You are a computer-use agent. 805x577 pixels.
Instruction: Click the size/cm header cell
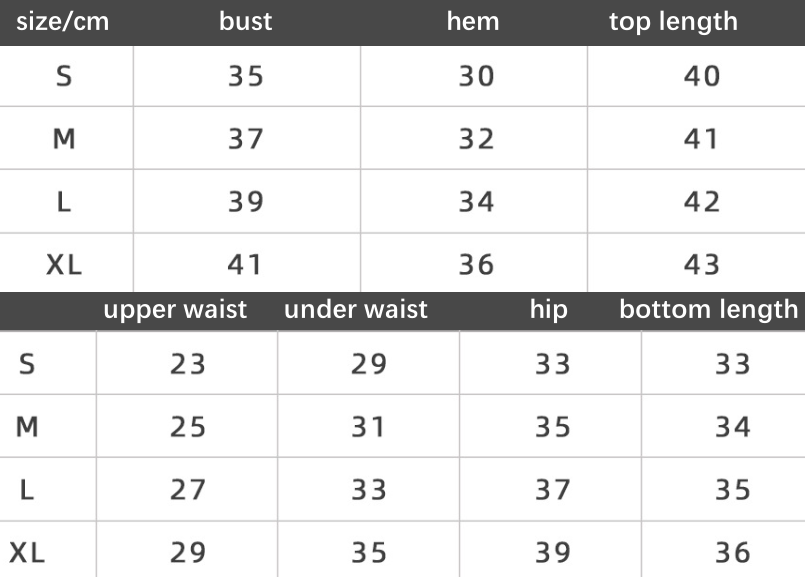tap(63, 22)
